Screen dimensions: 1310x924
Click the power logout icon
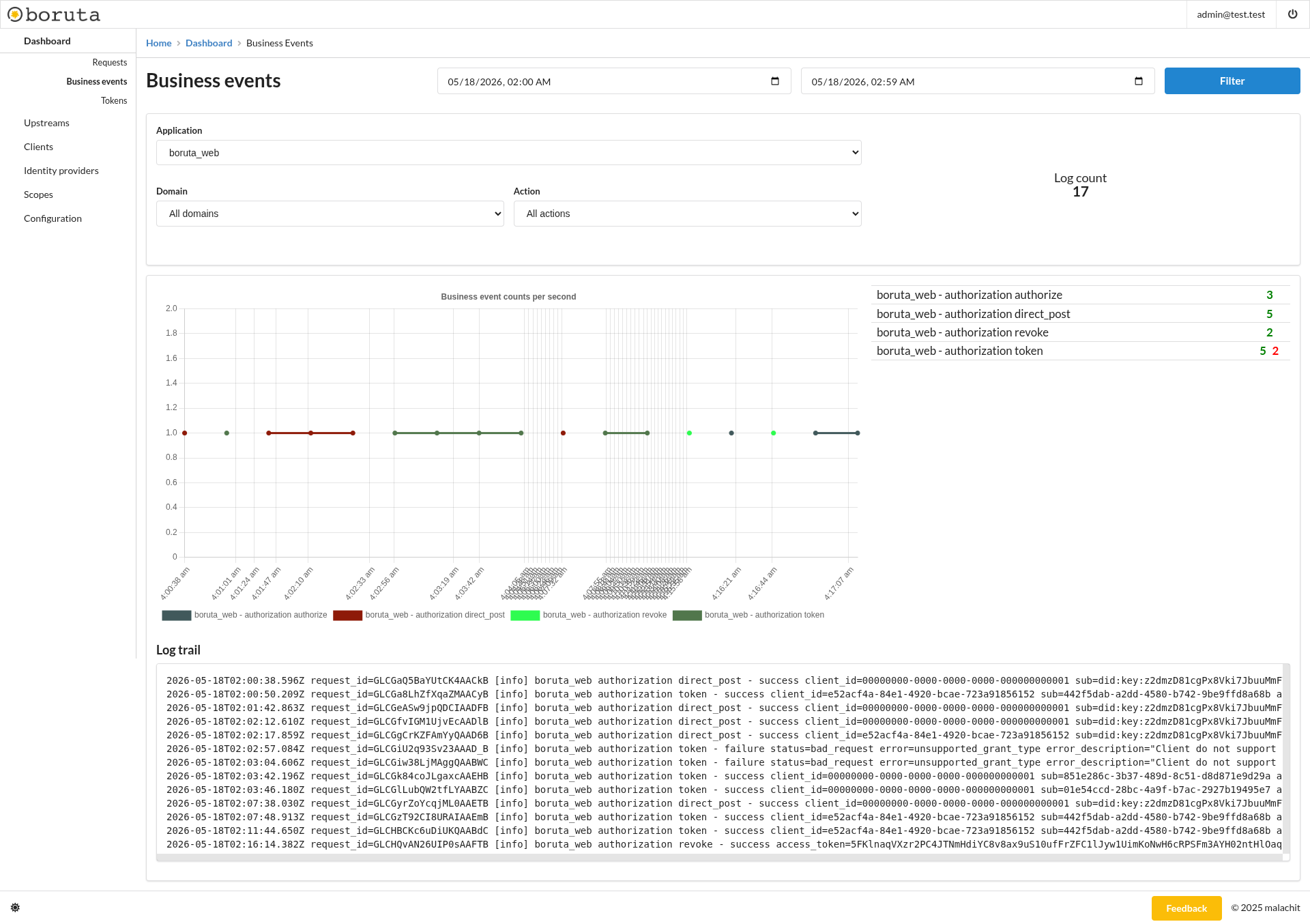click(x=1292, y=14)
